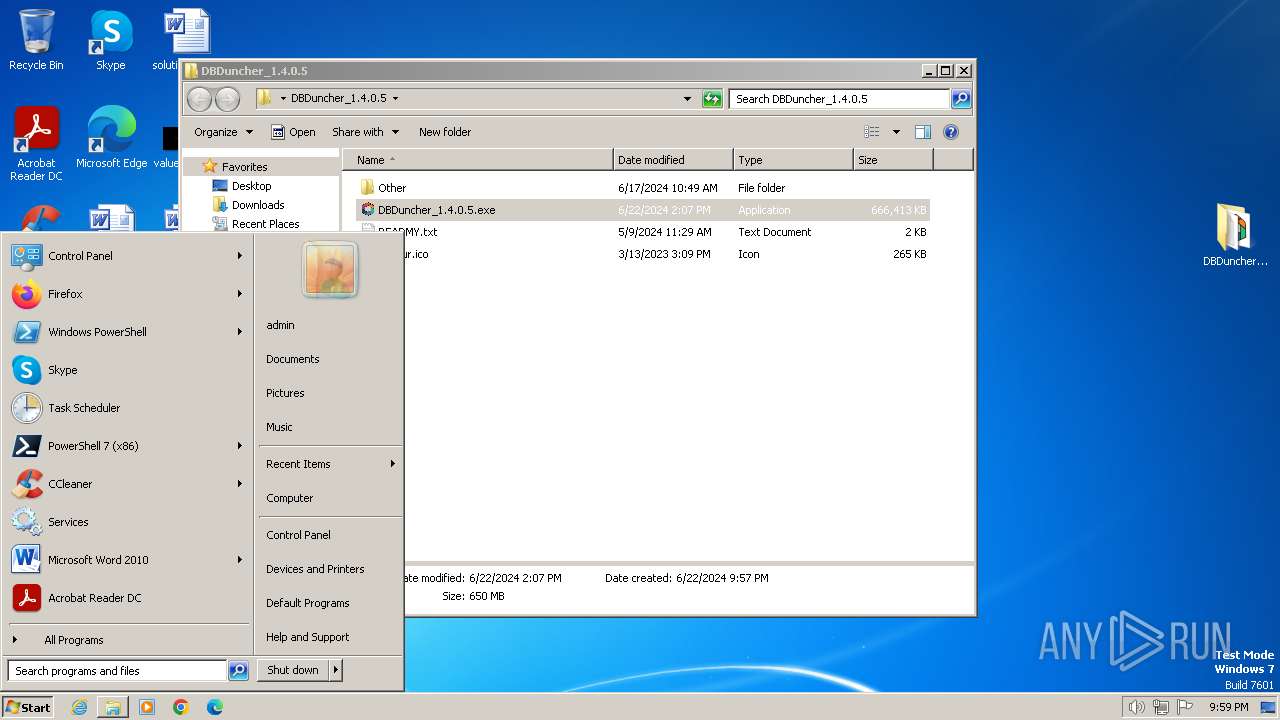
Task: Open the Share with menu
Action: 365,132
